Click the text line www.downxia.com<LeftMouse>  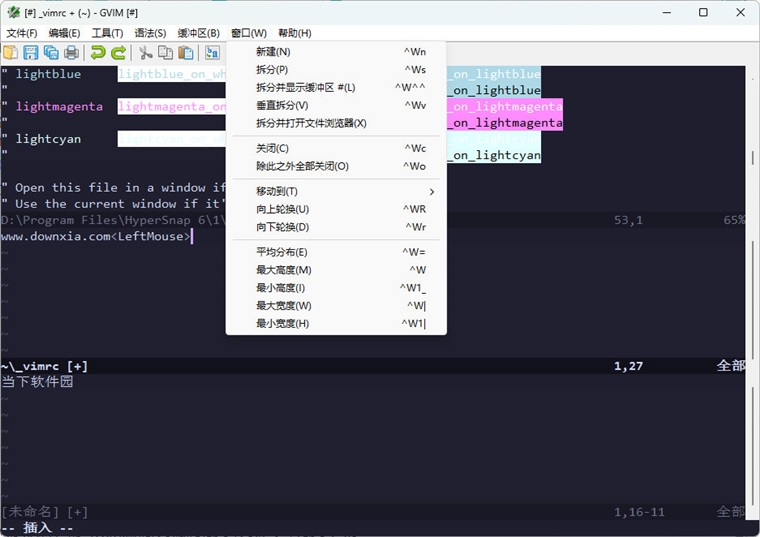96,237
